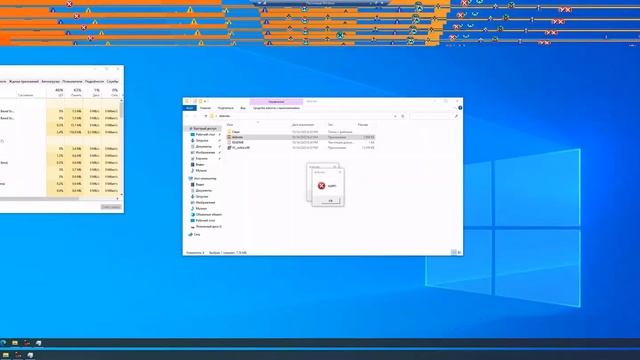Open the Поделиться ribbon tab

tap(226, 108)
